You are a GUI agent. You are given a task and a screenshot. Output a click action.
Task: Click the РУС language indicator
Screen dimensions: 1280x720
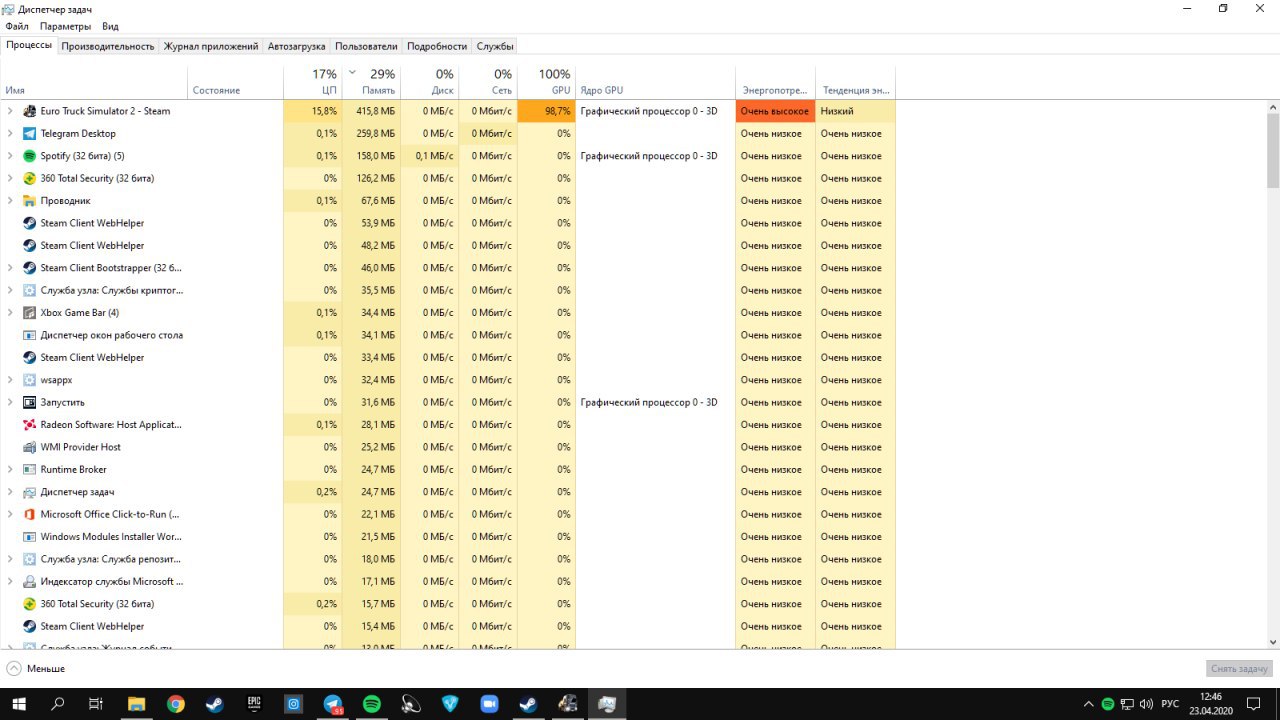pyautogui.click(x=1169, y=704)
